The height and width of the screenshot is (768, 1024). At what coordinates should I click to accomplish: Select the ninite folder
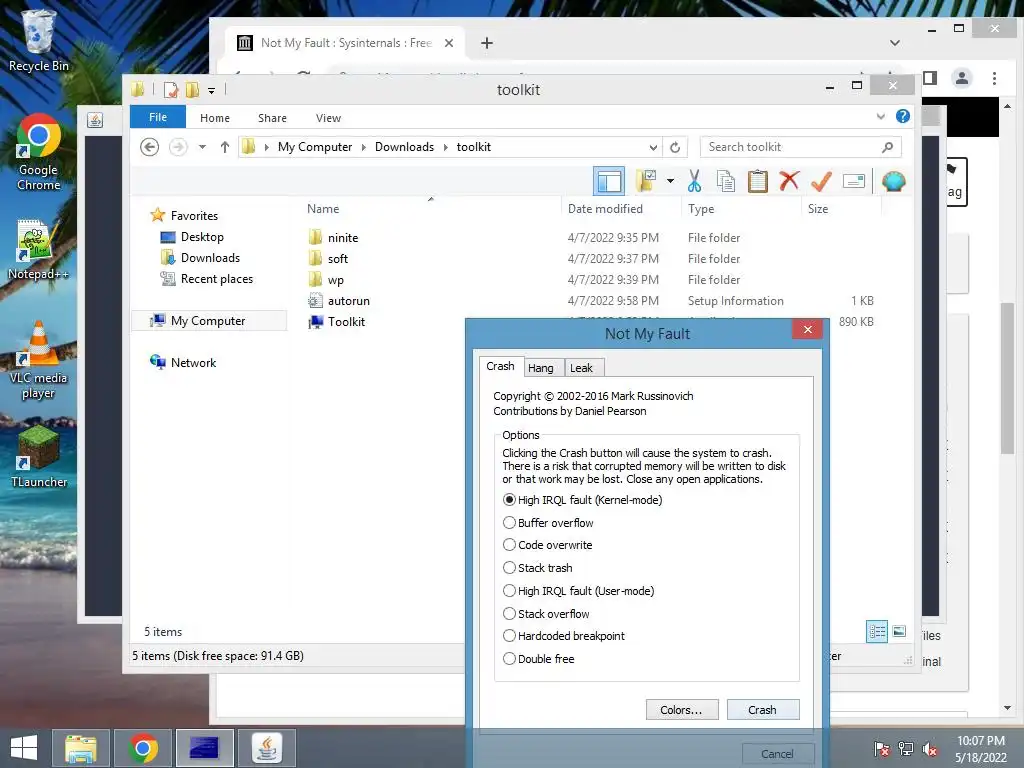tap(343, 238)
